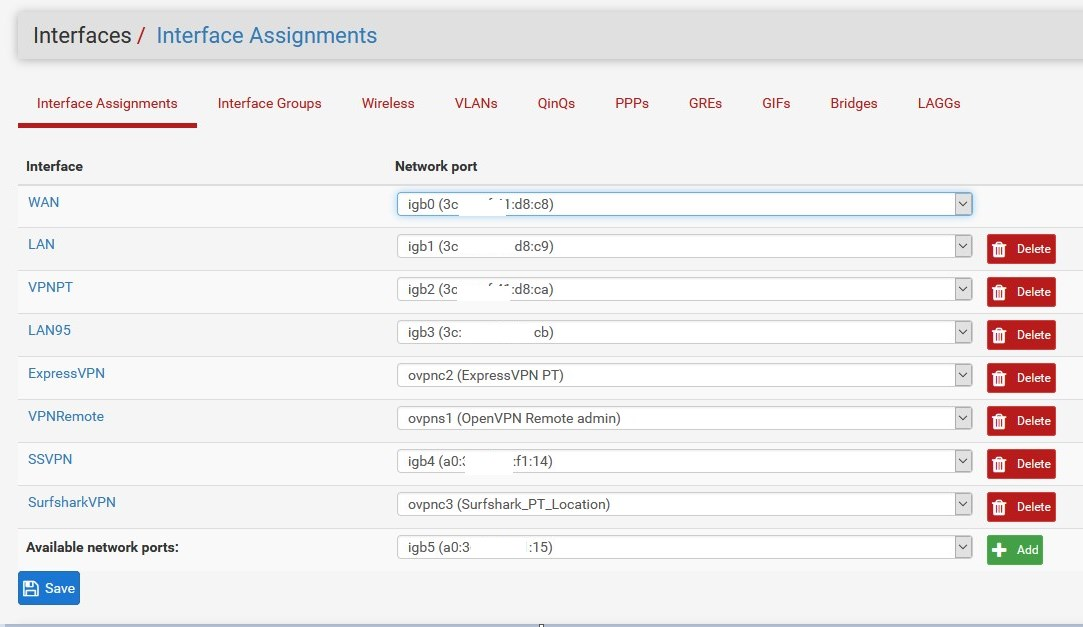Open the VLANs tab
1083x627 pixels.
[x=476, y=104]
